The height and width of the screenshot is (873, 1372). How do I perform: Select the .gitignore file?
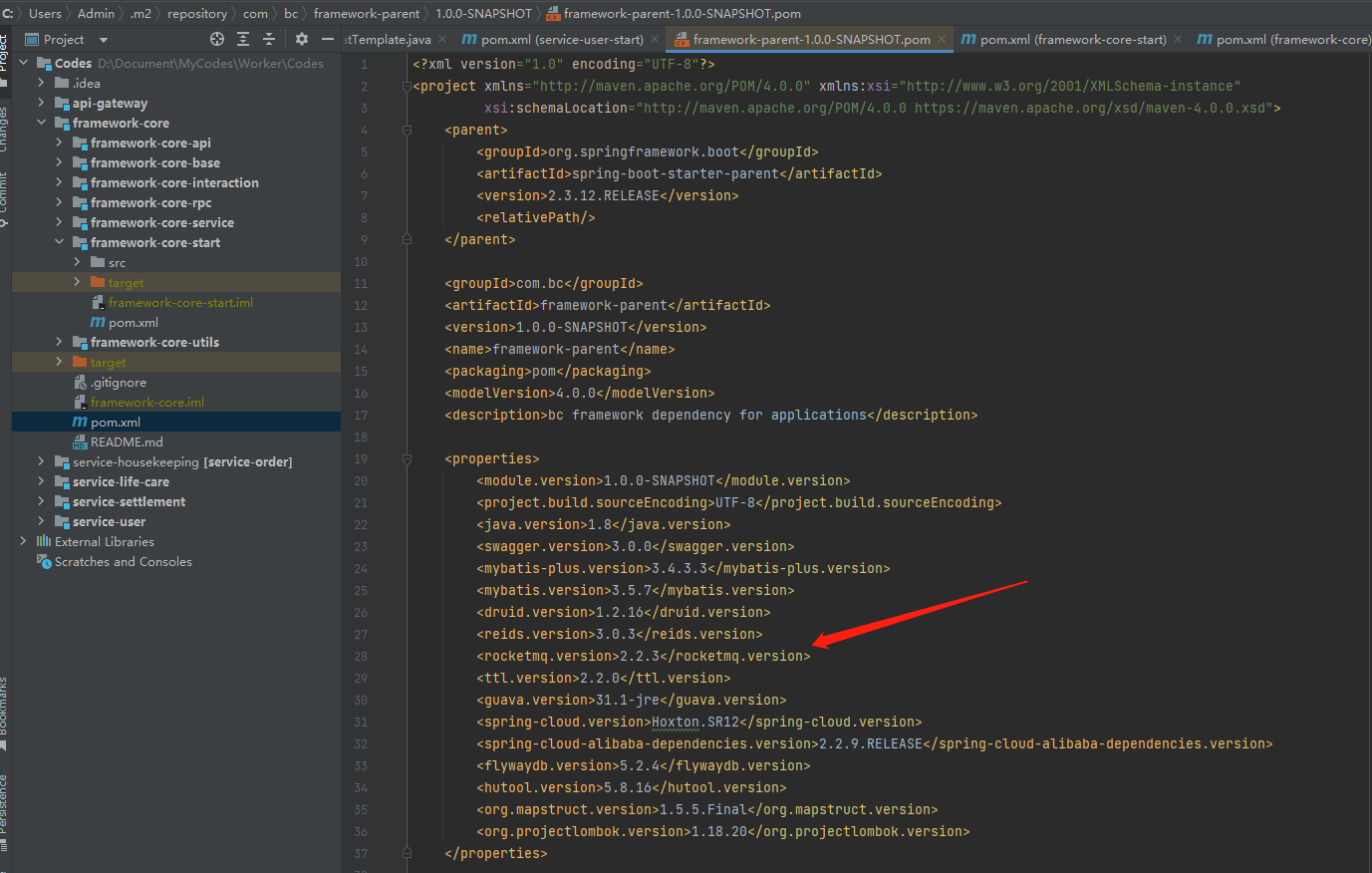coord(176,382)
